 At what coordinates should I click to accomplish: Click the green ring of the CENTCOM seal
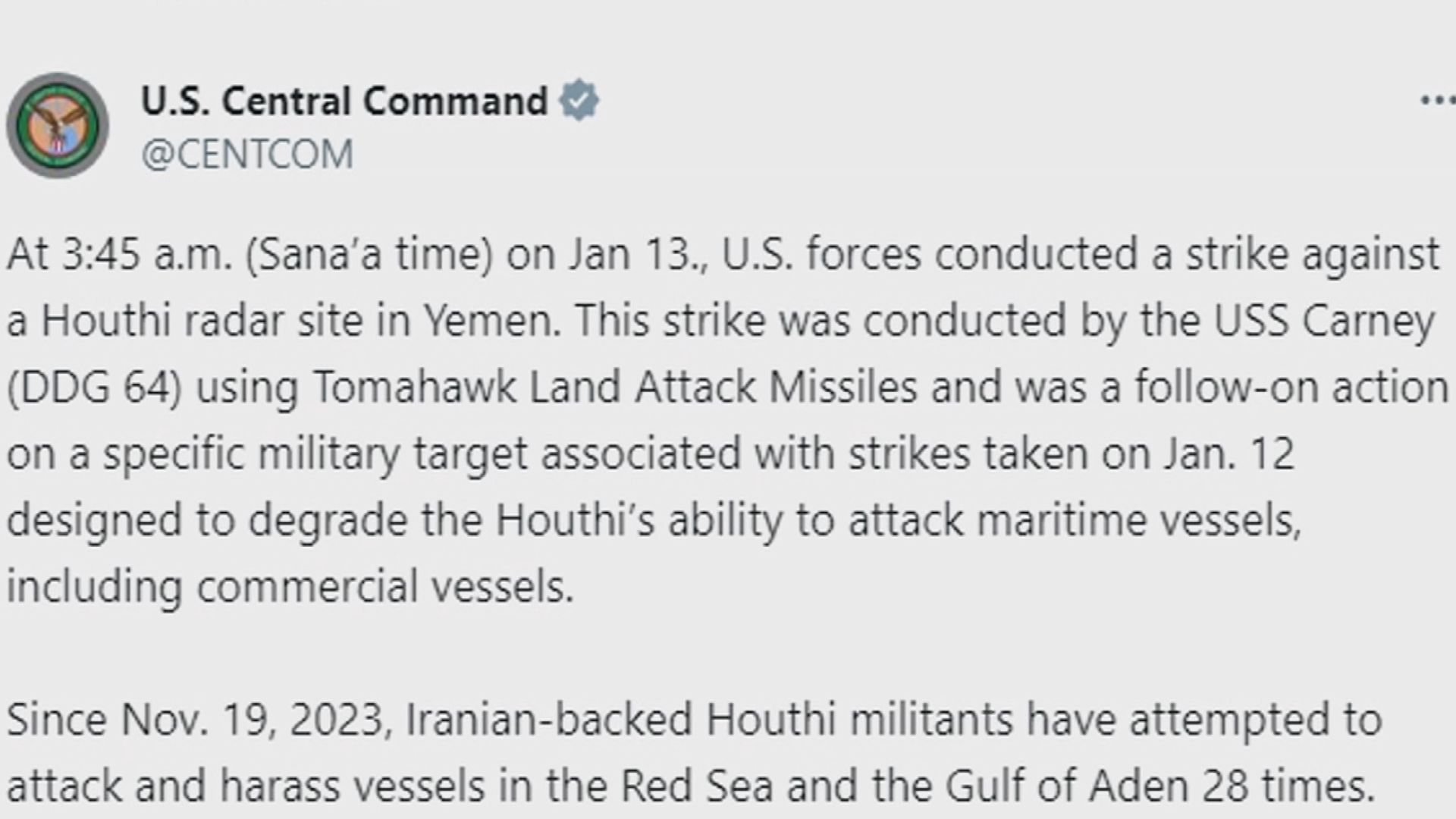pyautogui.click(x=57, y=86)
